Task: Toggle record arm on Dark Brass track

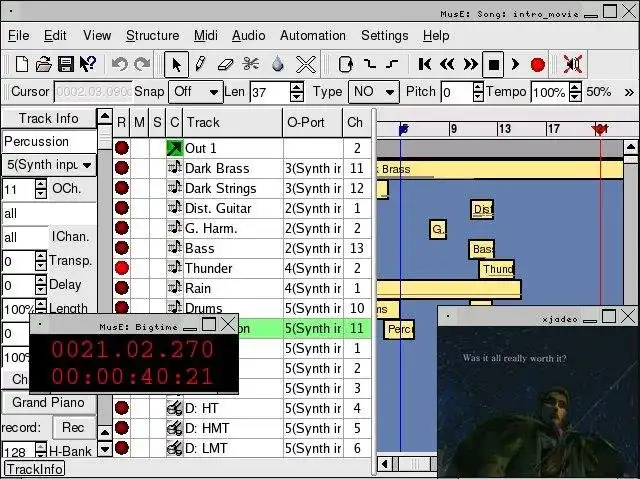Action: pos(122,168)
